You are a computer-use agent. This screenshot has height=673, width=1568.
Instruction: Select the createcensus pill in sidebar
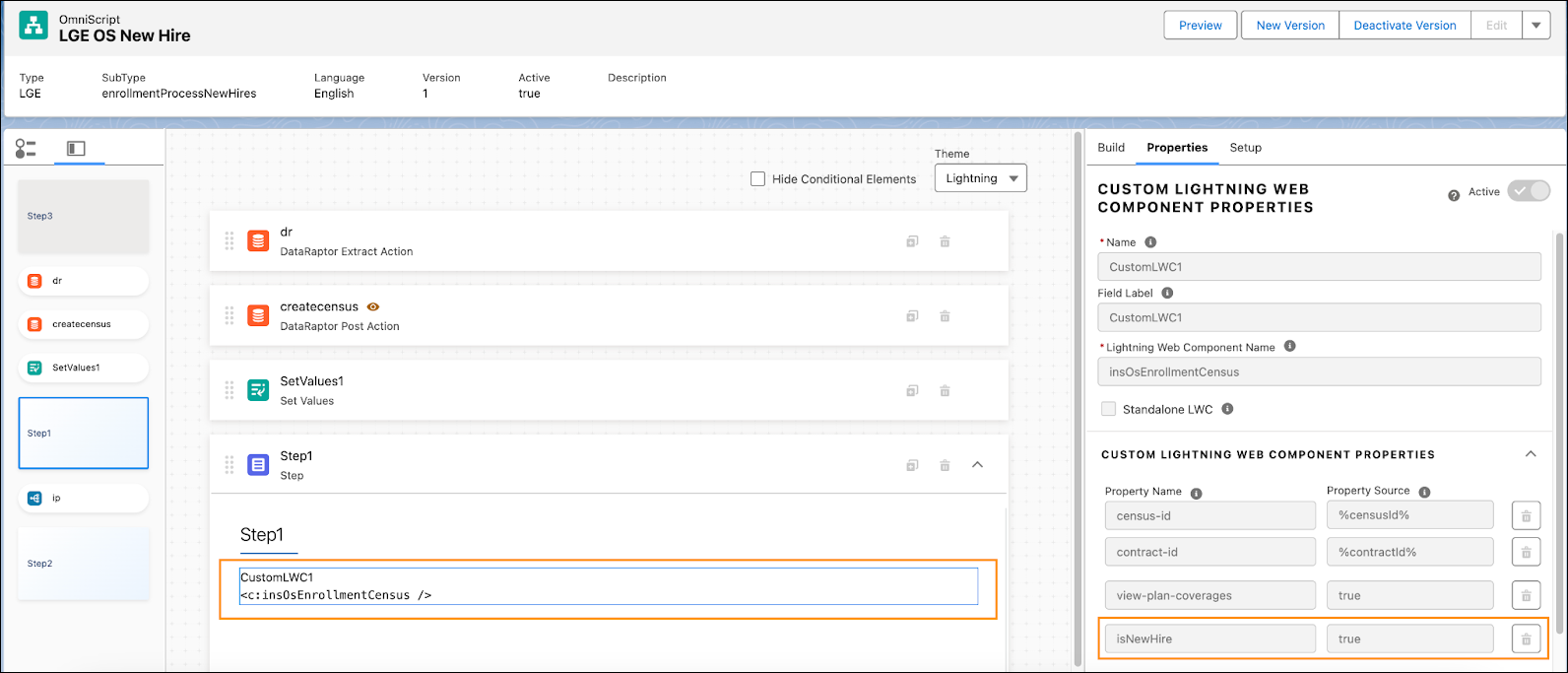click(84, 324)
